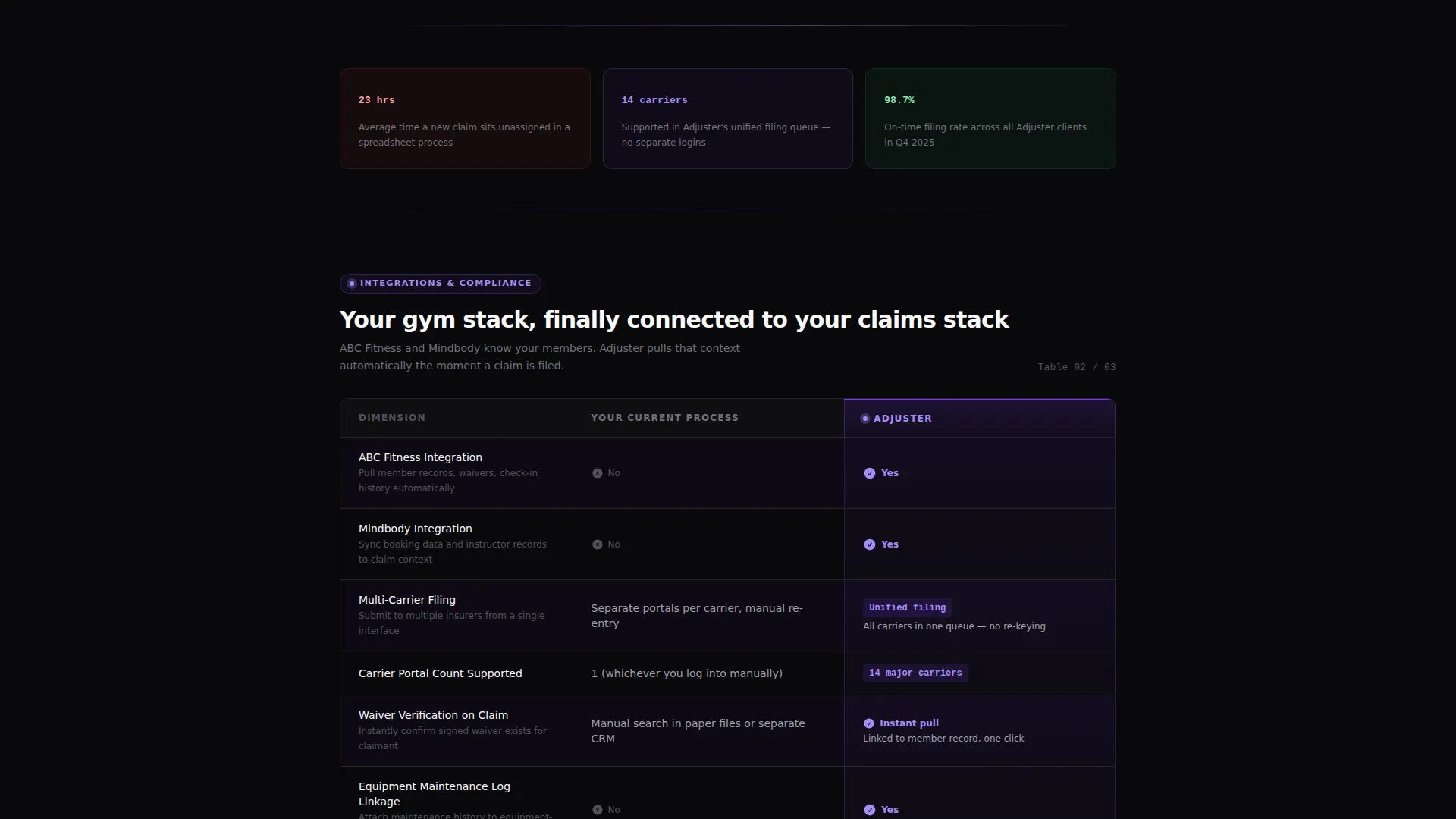The width and height of the screenshot is (1456, 819).
Task: Click the Table 02 / 03 indicator
Action: coord(1077,367)
